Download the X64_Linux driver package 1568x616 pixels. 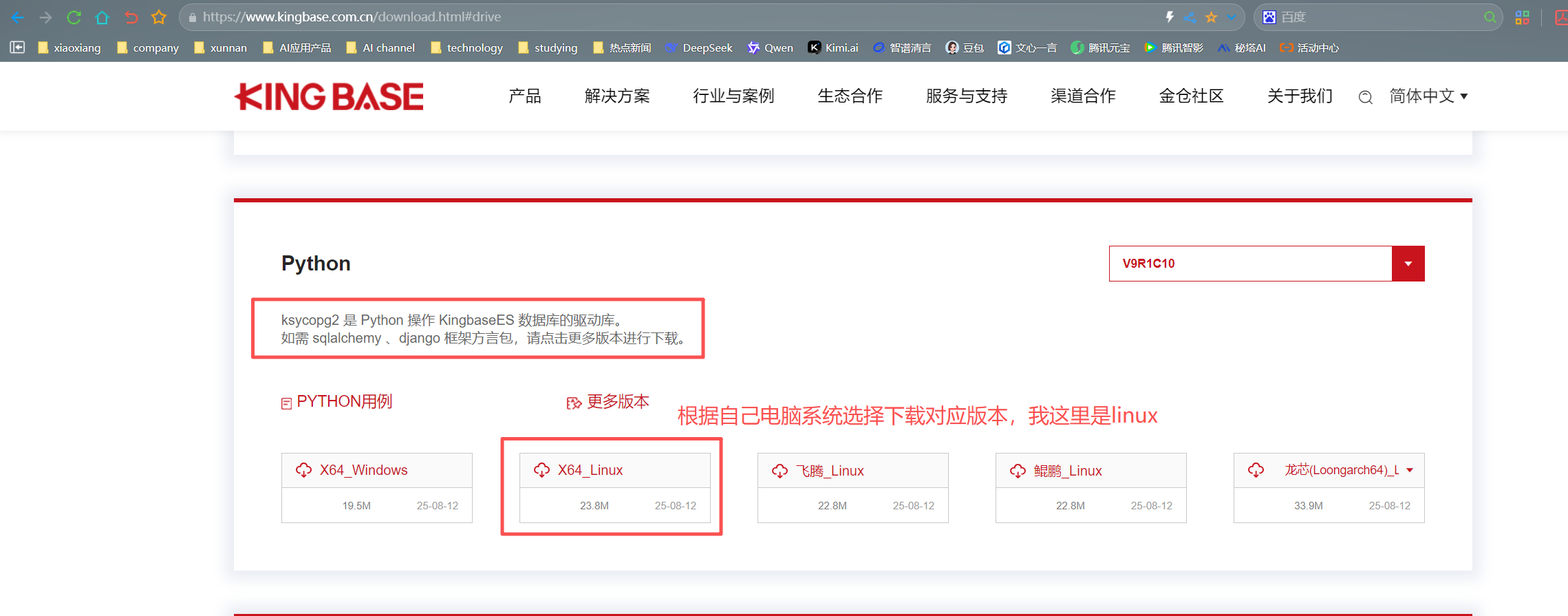click(x=590, y=470)
